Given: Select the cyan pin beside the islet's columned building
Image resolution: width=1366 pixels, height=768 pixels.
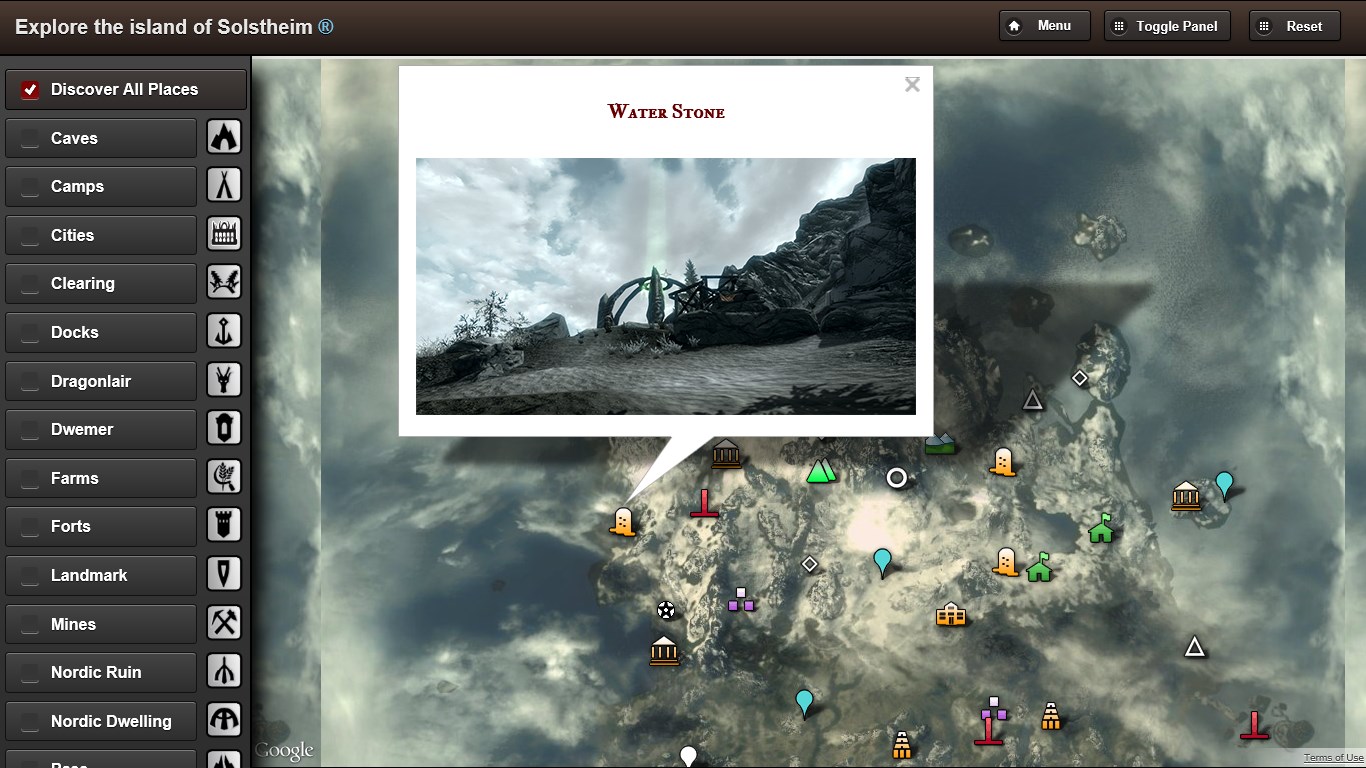Looking at the screenshot, I should (1224, 486).
